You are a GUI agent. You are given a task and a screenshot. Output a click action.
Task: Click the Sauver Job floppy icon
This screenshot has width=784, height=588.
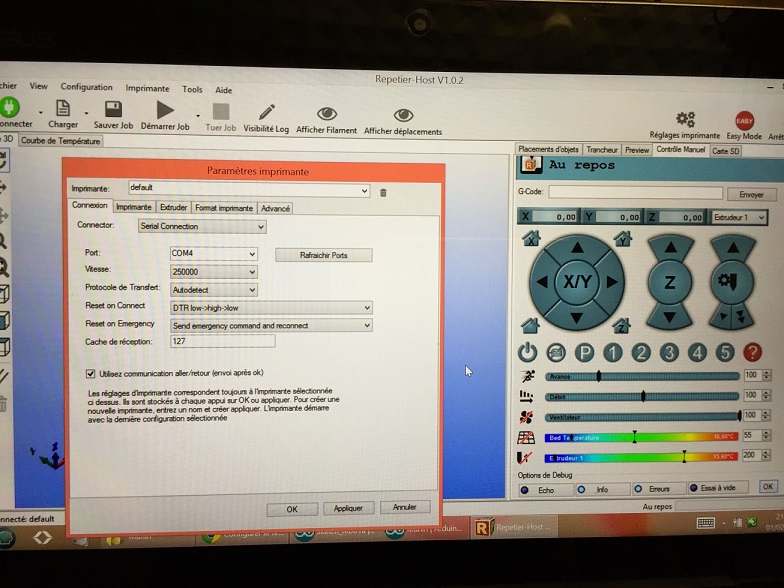114,109
